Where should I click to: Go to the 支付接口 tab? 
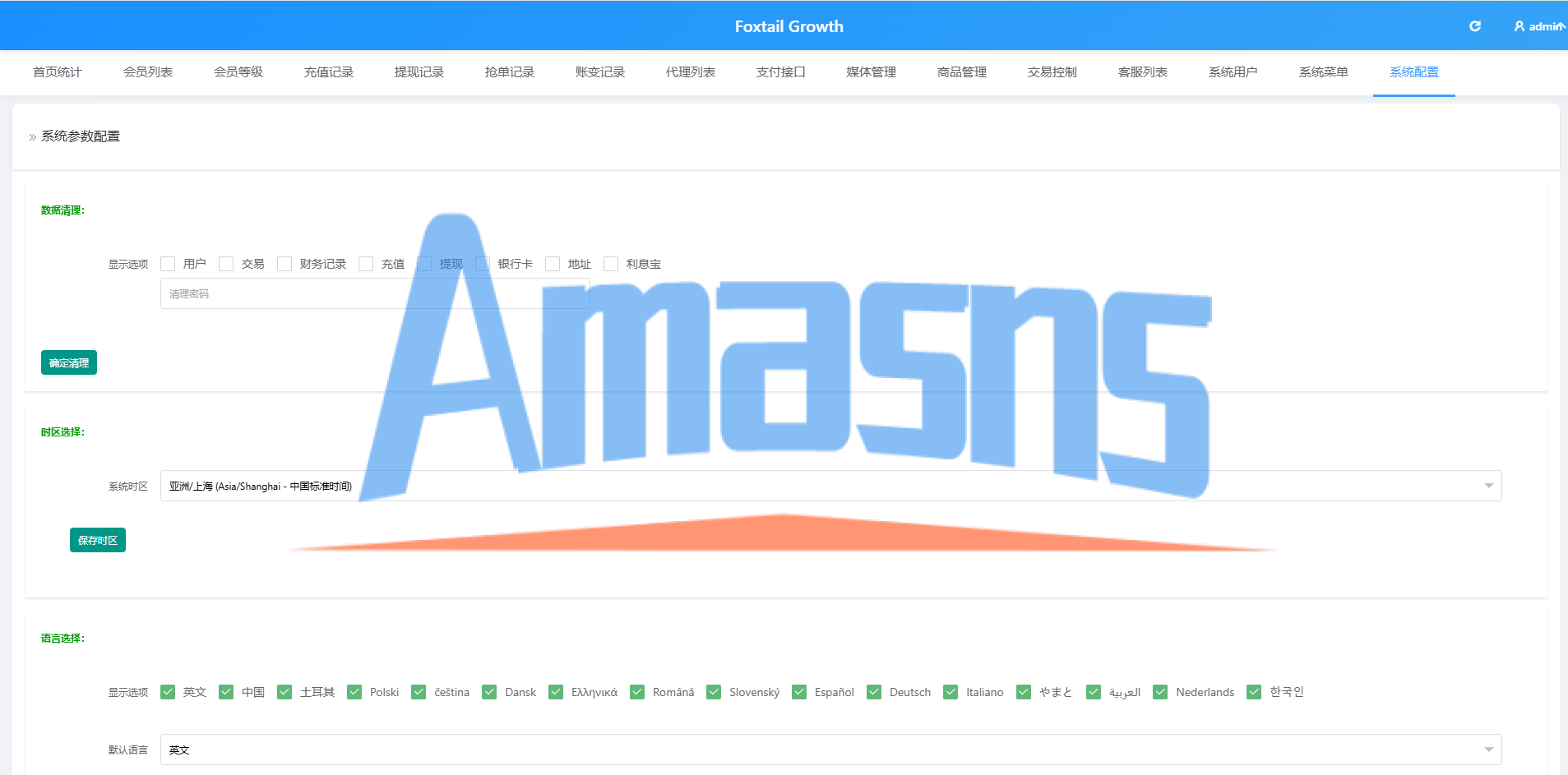click(781, 72)
